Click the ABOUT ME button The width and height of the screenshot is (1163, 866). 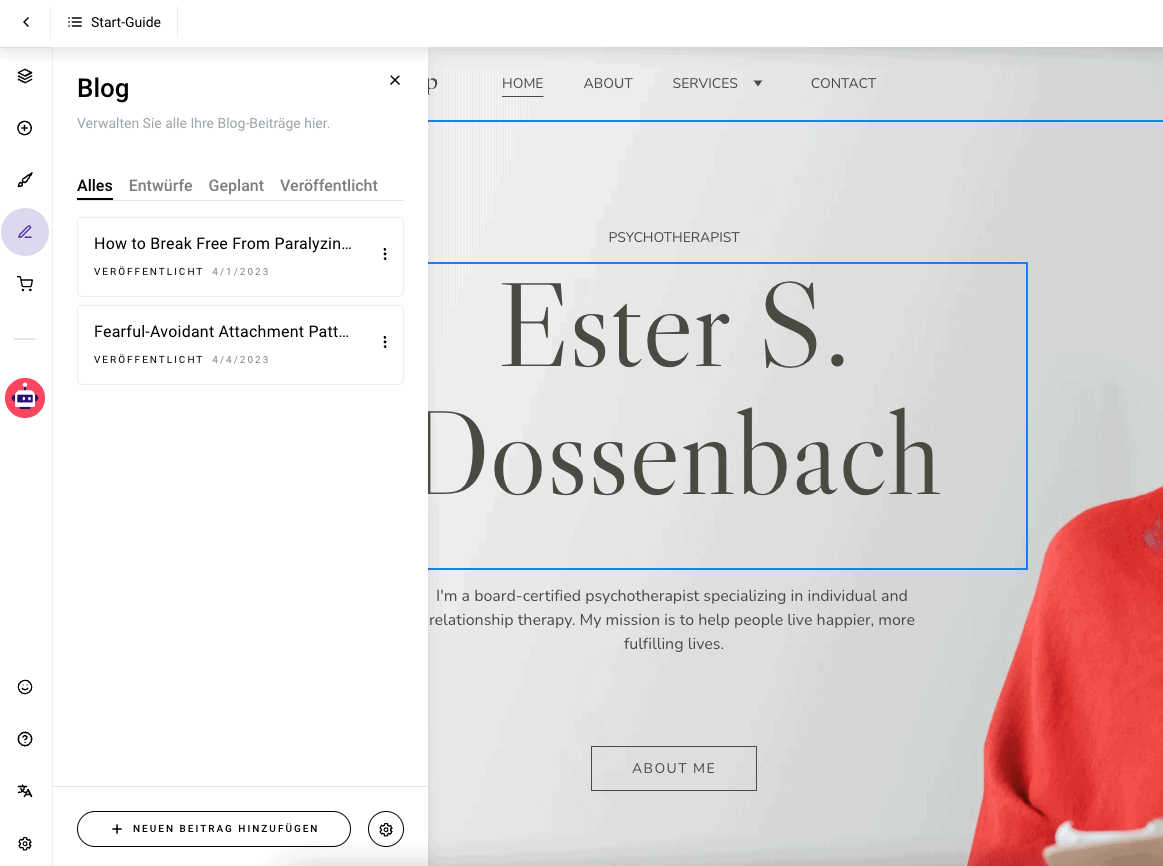(673, 768)
